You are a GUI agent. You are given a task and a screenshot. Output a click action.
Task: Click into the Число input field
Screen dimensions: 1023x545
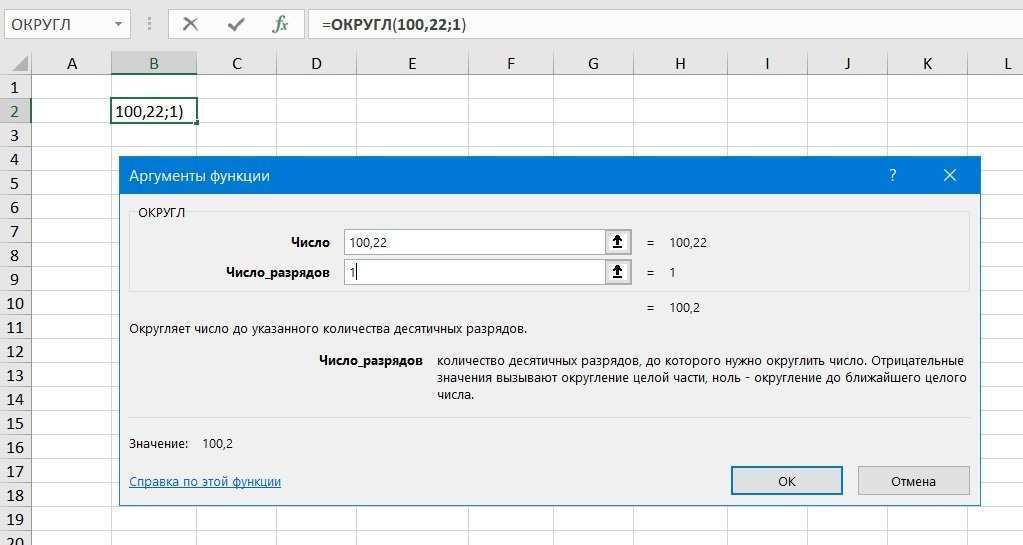(474, 242)
